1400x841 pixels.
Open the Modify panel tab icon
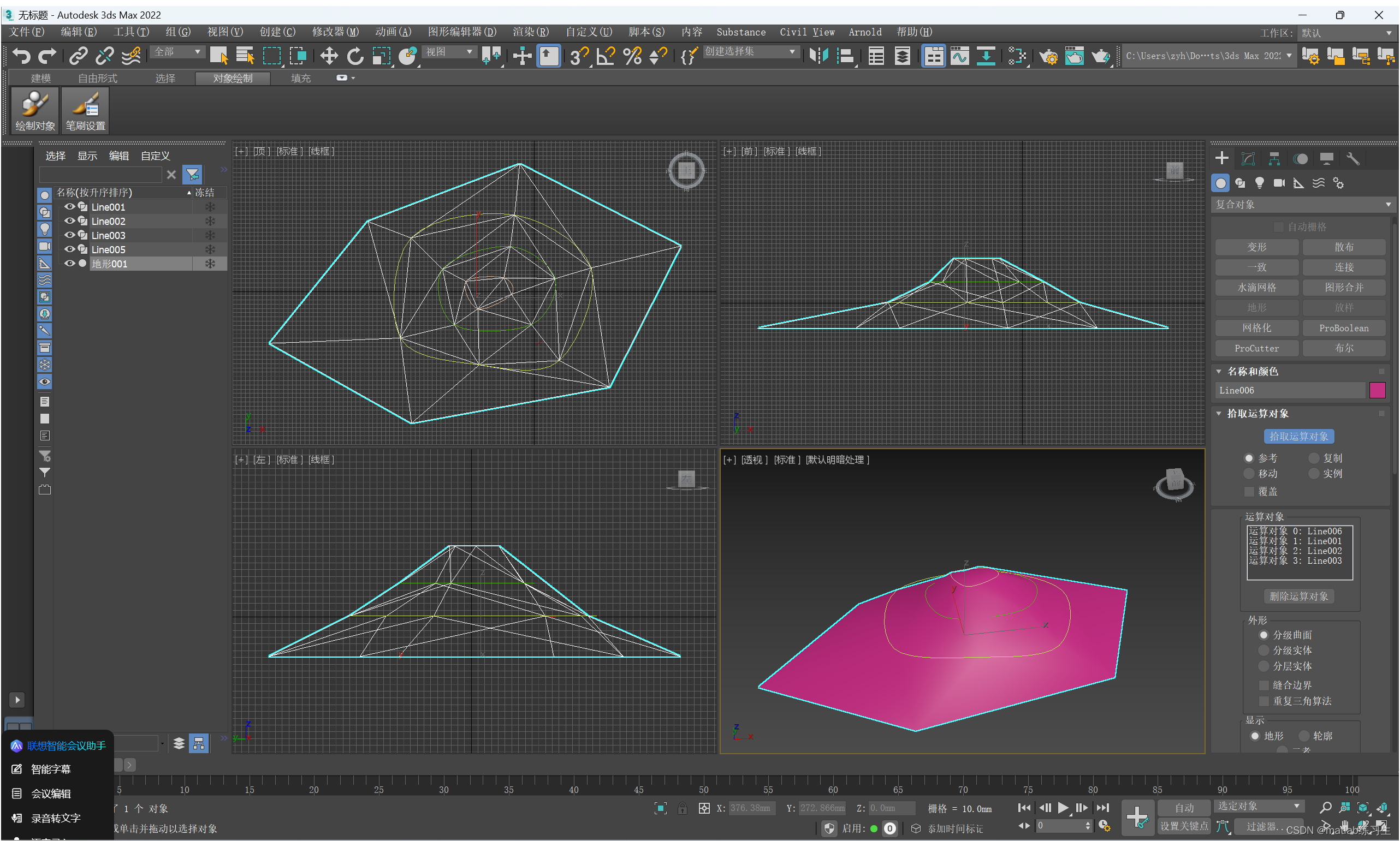[x=1248, y=159]
